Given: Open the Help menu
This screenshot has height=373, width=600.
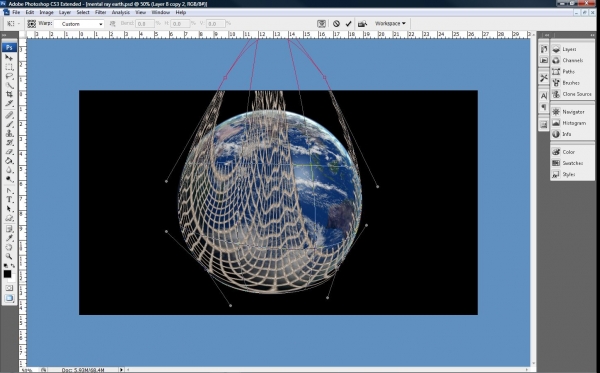Looking at the screenshot, I should [x=181, y=12].
